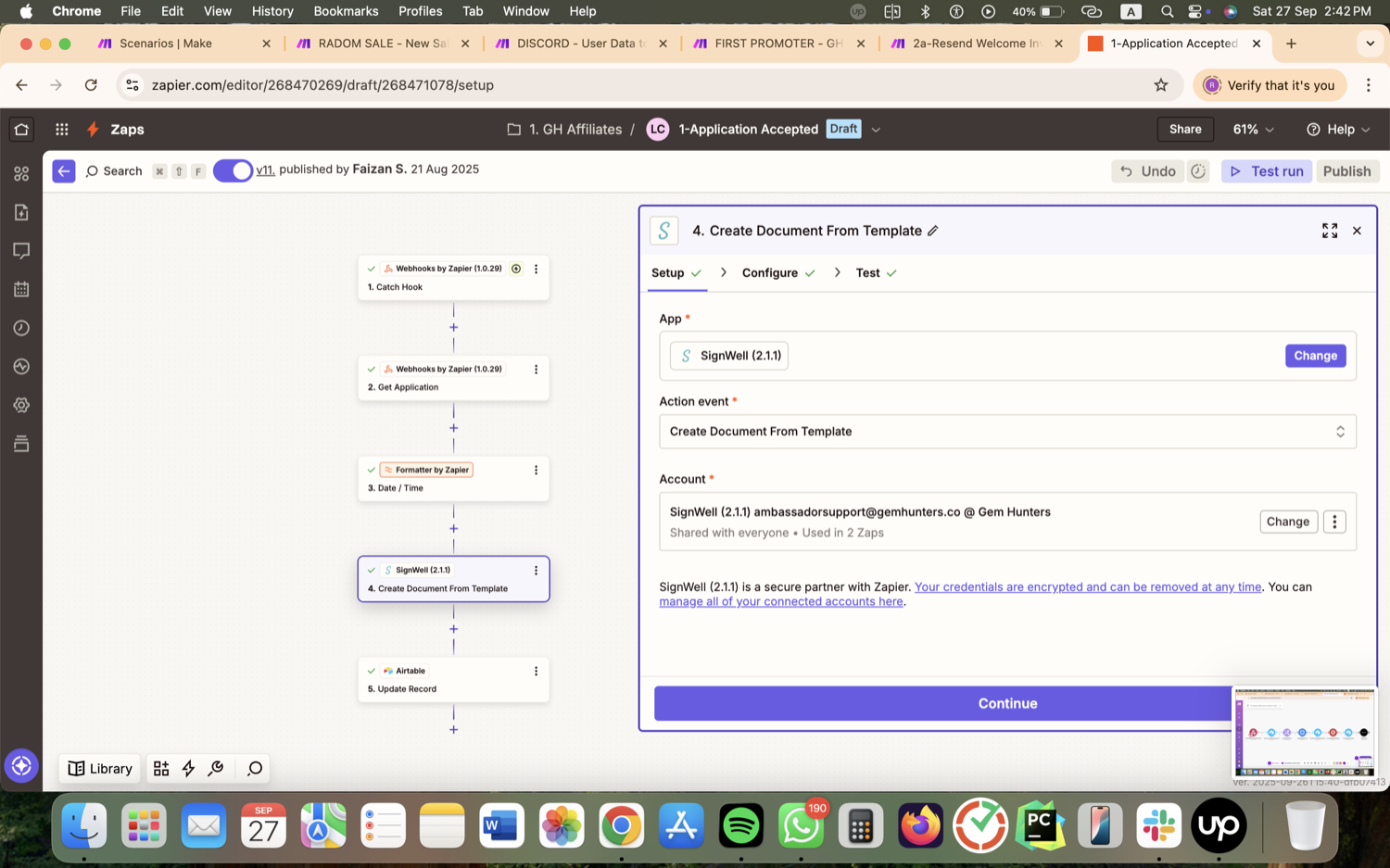
Task: Click the wrench tools icon in bottom toolbar
Action: (216, 769)
